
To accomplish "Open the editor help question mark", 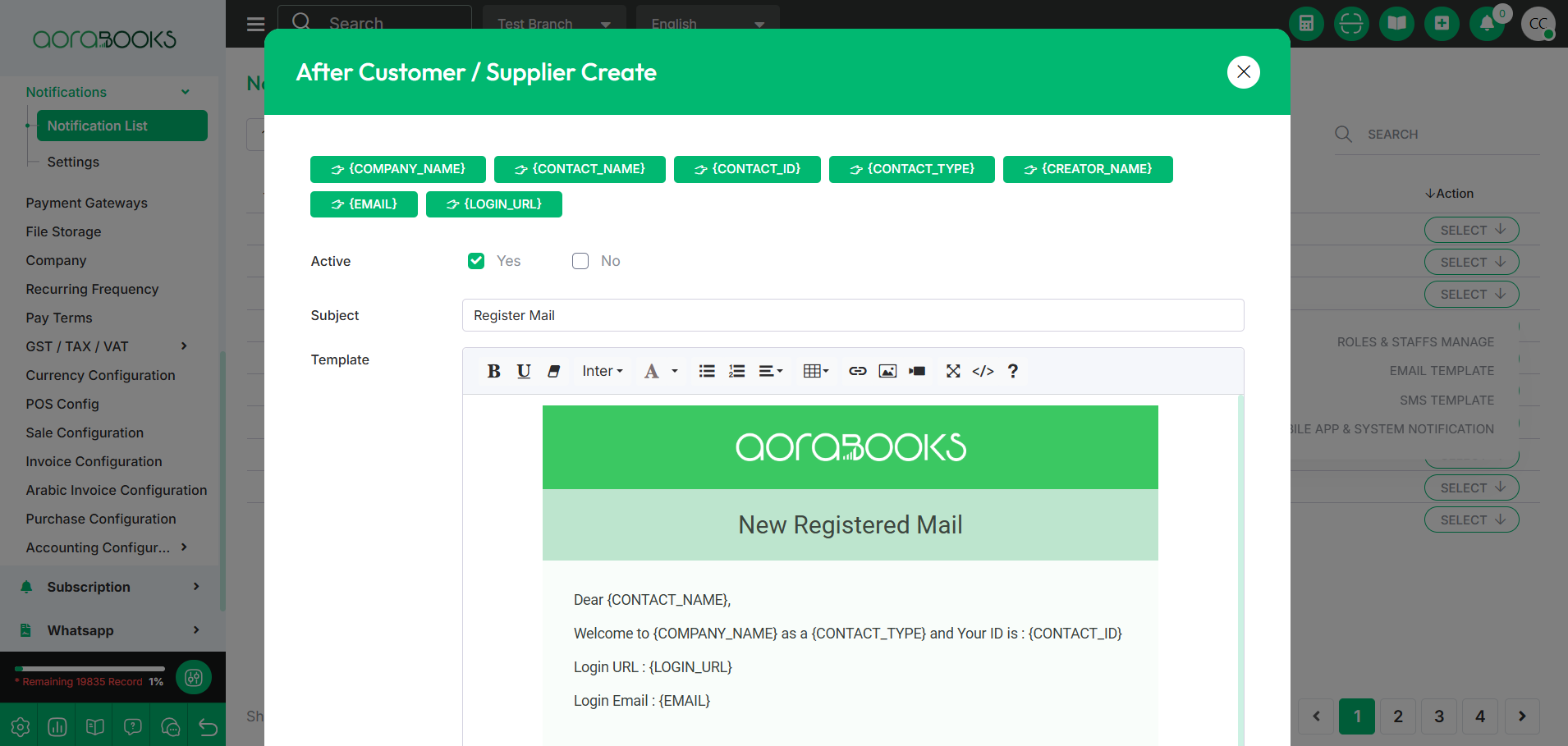I will (x=1013, y=371).
